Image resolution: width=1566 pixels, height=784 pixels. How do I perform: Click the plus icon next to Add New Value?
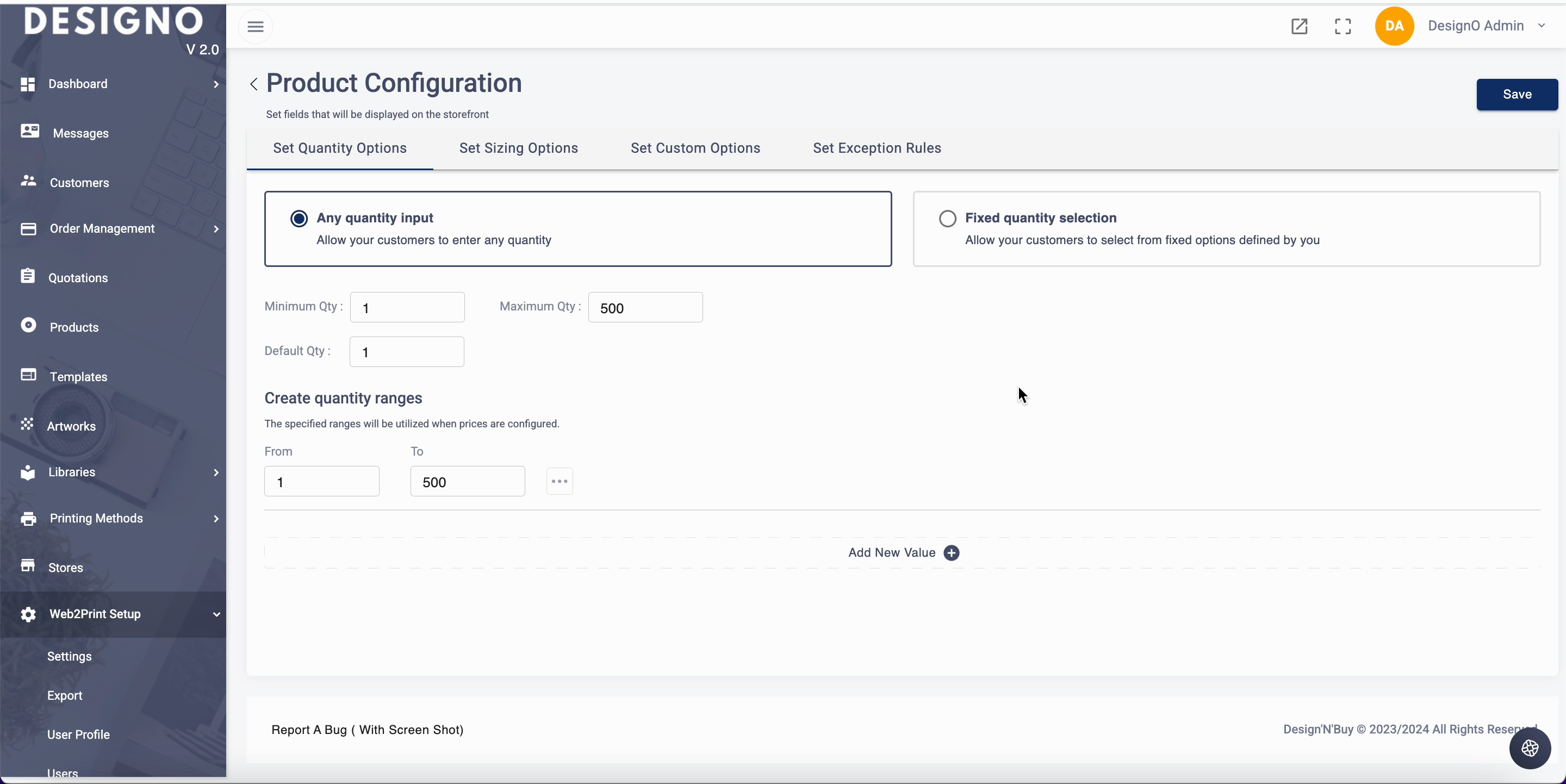tap(952, 552)
